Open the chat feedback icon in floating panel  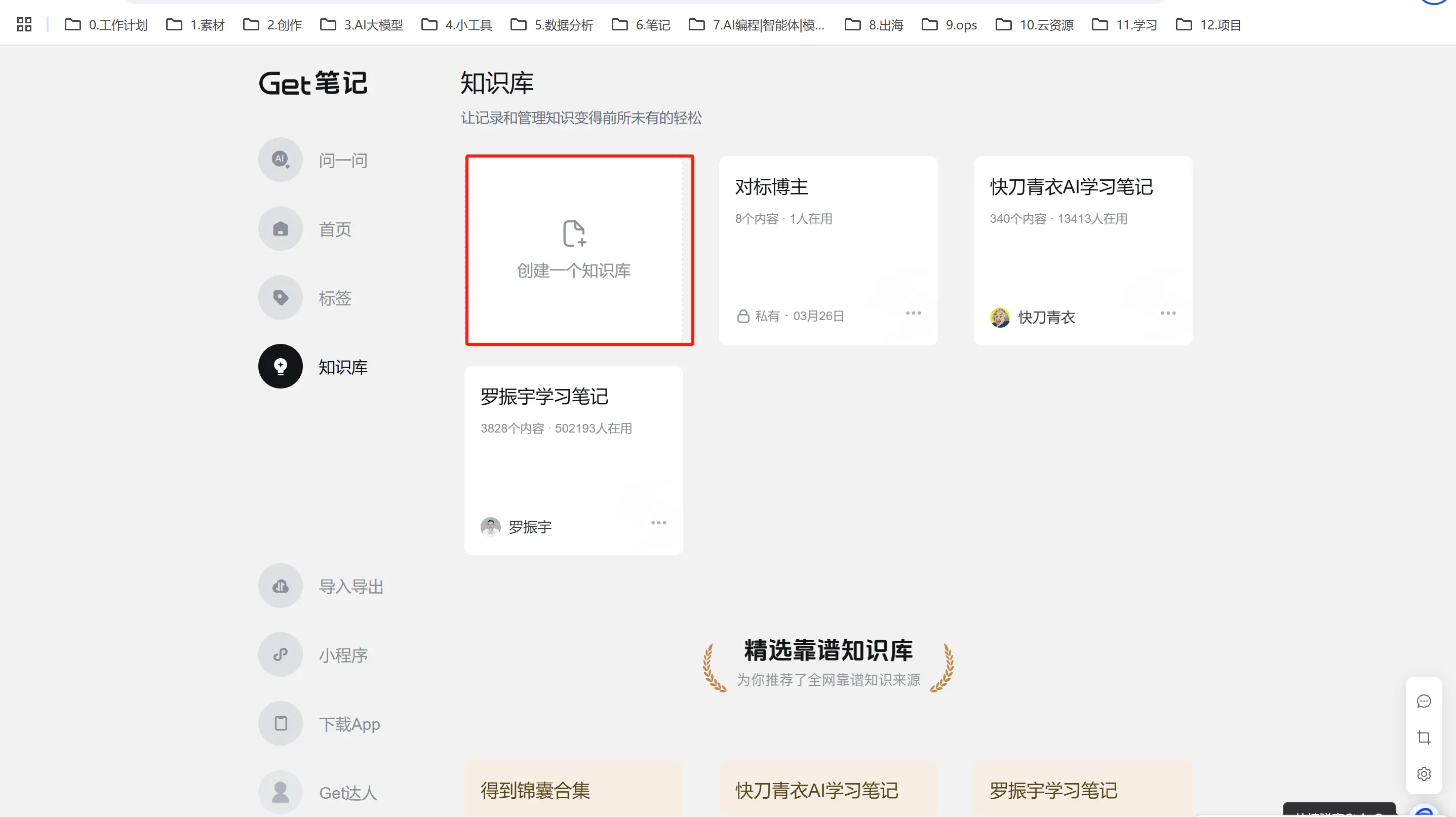pyautogui.click(x=1424, y=702)
